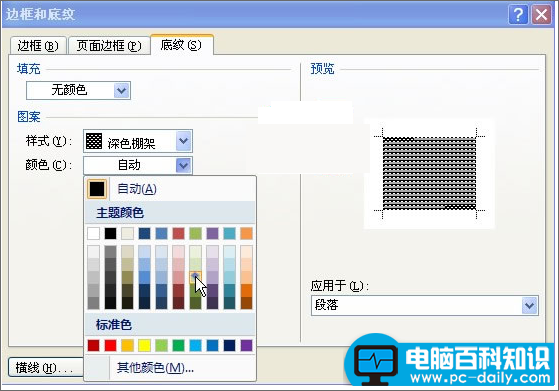The width and height of the screenshot is (559, 391).
Task: Select the light blue standard color
Action: [195, 345]
